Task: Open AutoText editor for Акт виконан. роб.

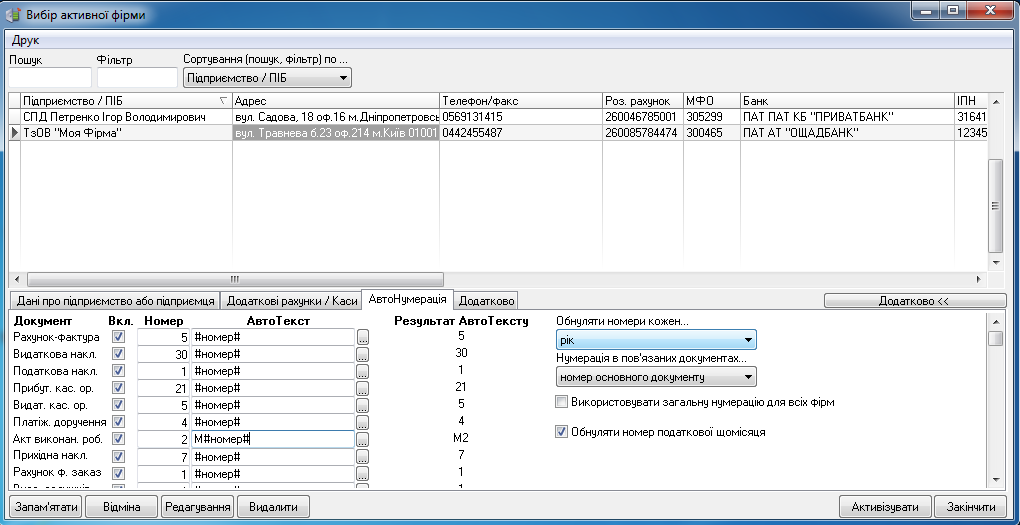Action: 363,440
